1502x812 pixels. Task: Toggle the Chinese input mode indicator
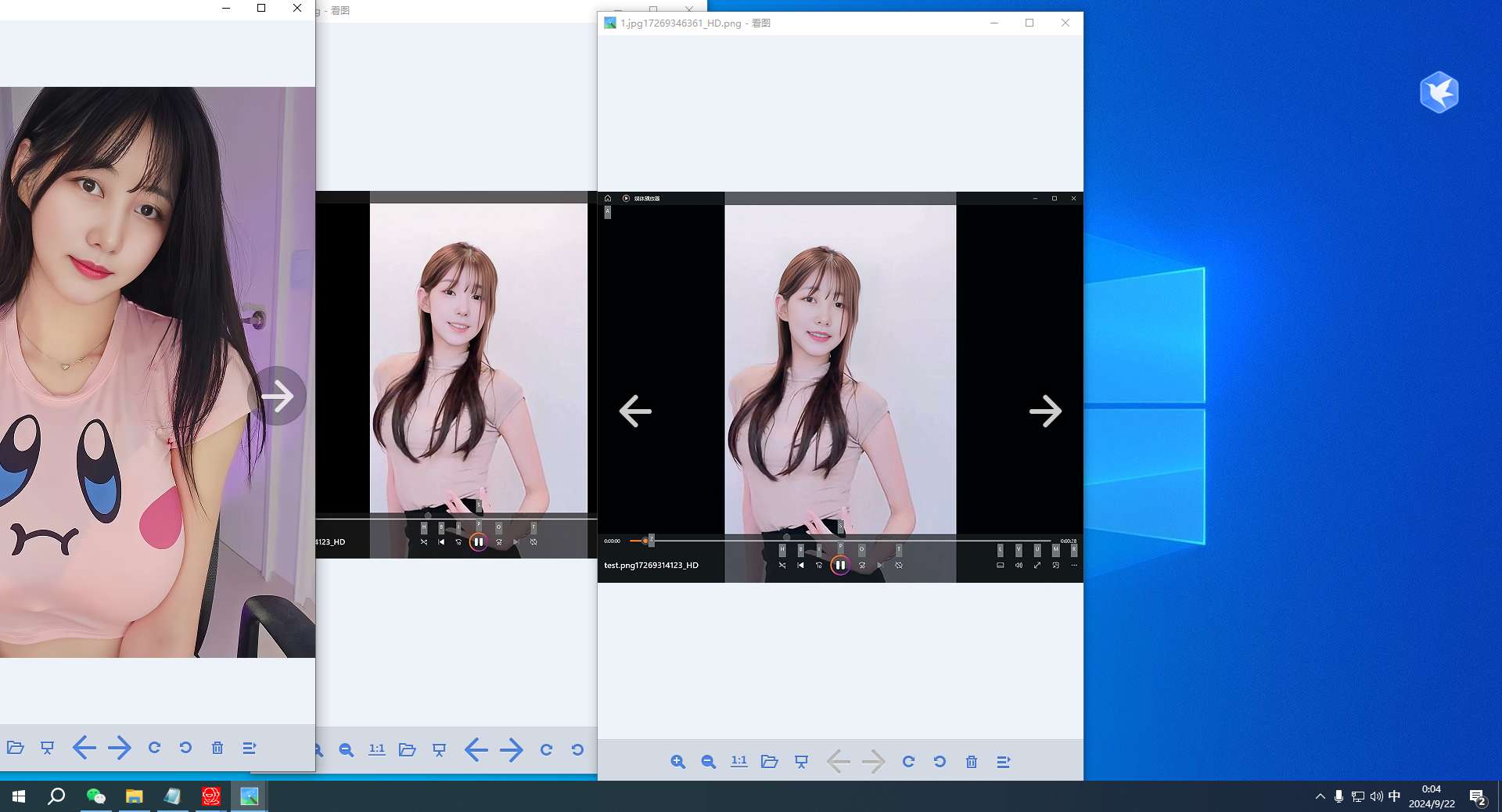1394,796
